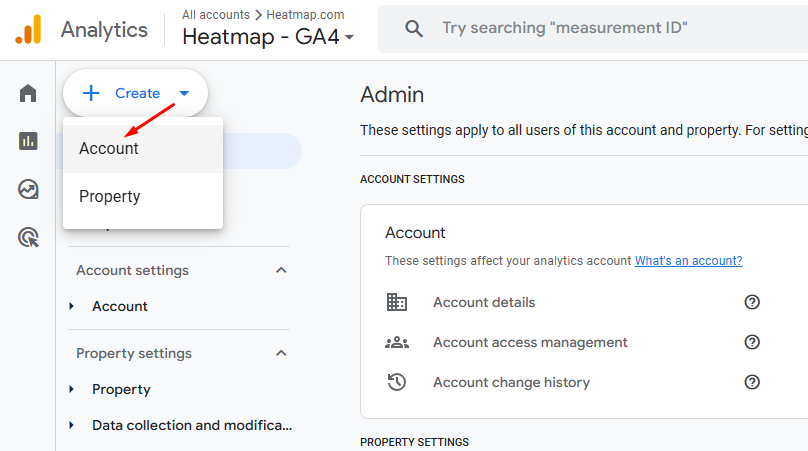Open the Reports bar chart icon
The width and height of the screenshot is (808, 451).
[28, 141]
